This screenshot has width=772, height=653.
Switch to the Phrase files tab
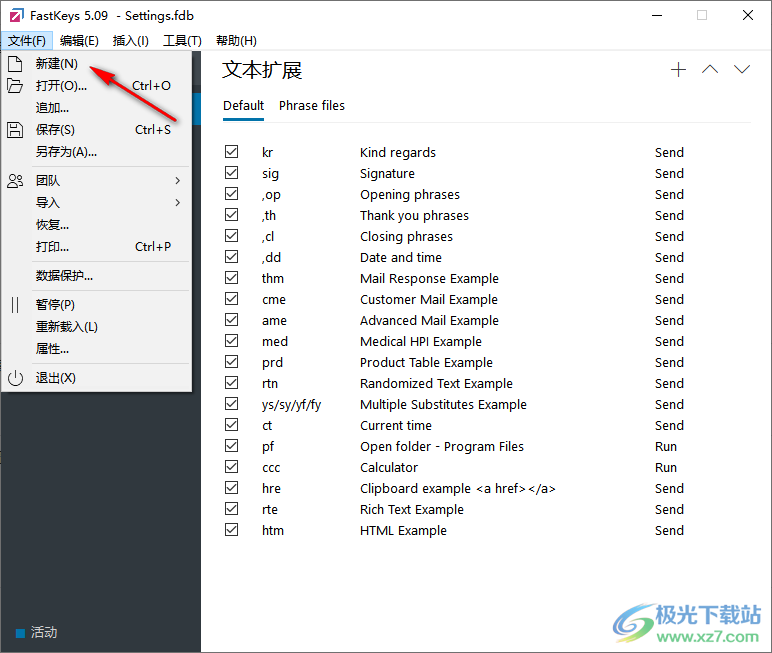click(312, 106)
